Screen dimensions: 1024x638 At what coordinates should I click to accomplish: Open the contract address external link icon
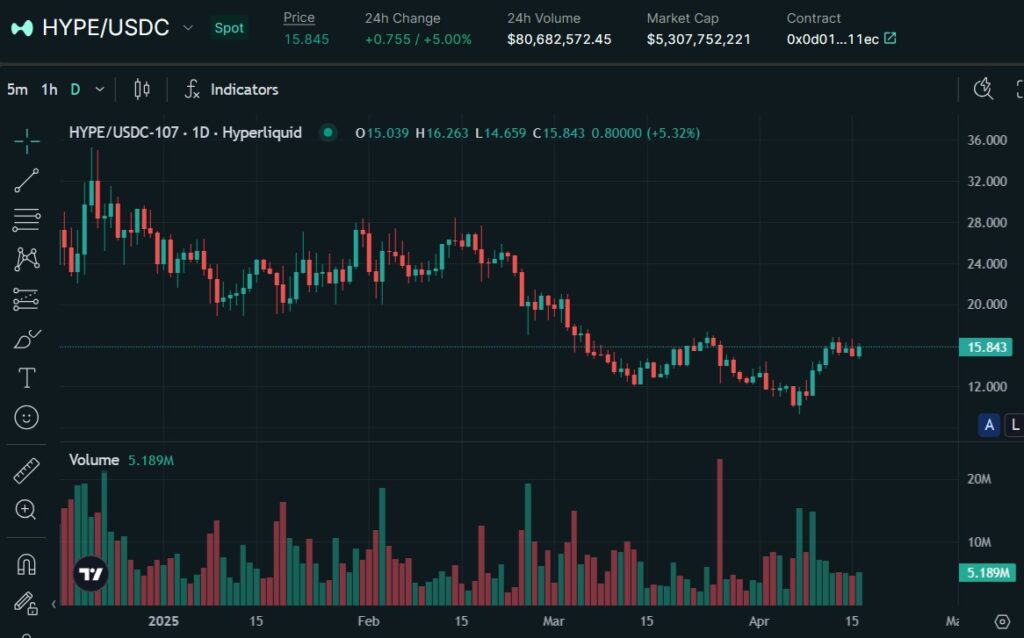pyautogui.click(x=890, y=39)
